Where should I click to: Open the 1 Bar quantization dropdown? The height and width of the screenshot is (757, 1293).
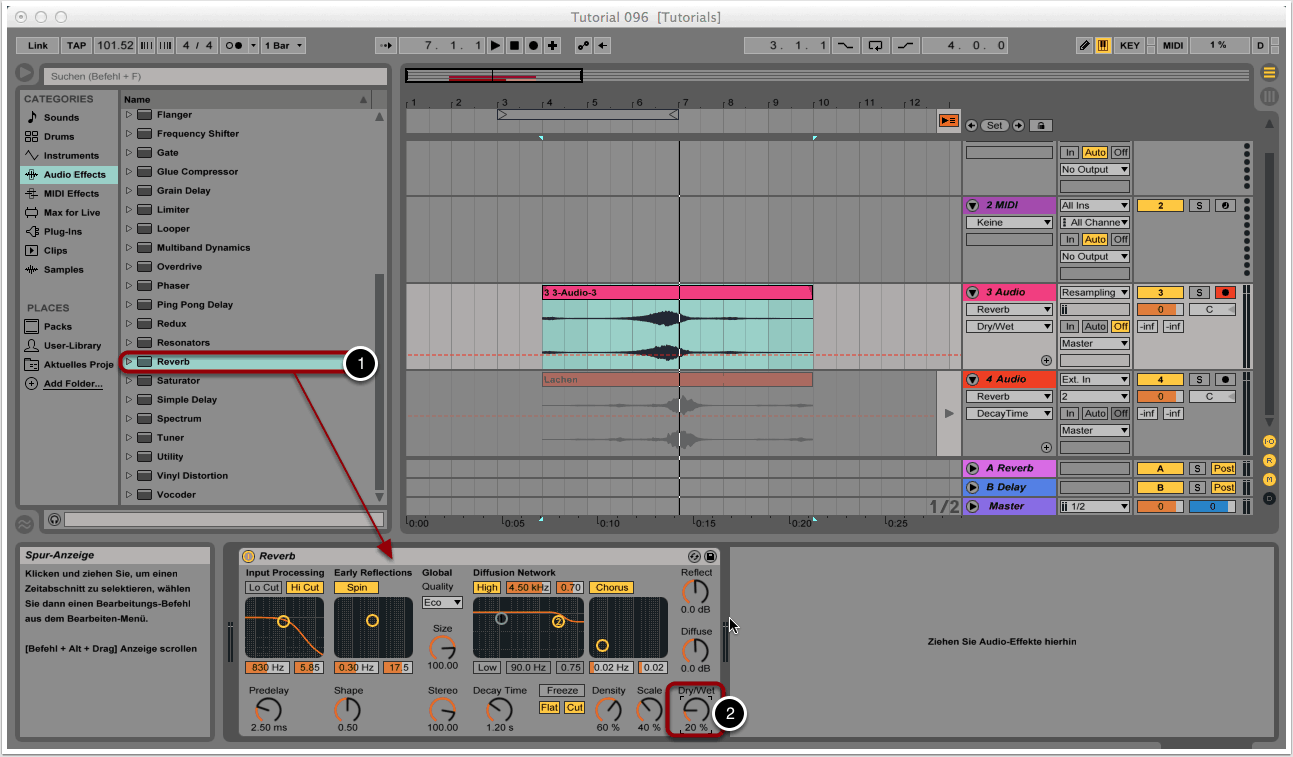[x=284, y=46]
